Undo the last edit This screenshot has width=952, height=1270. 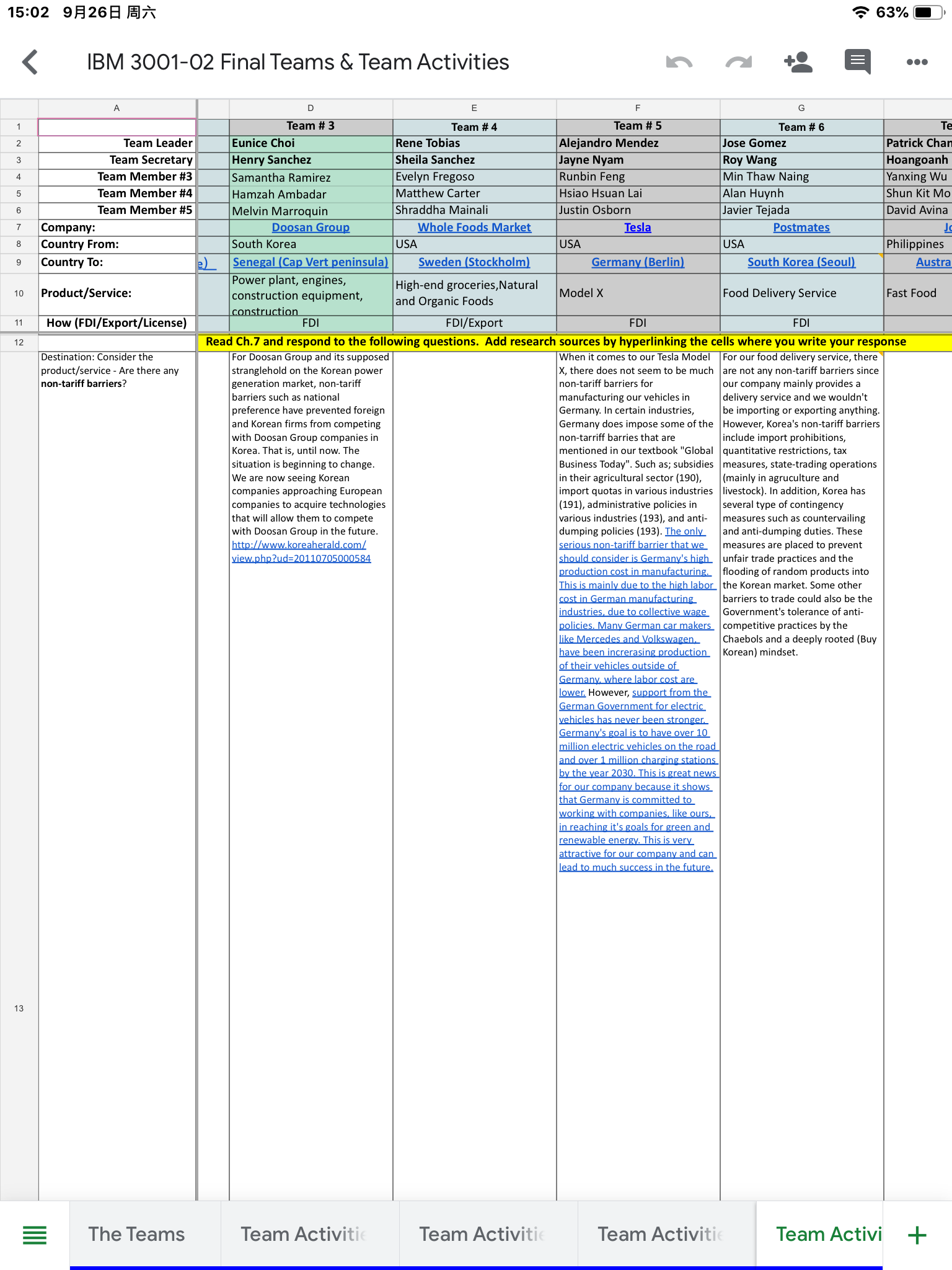pos(679,62)
